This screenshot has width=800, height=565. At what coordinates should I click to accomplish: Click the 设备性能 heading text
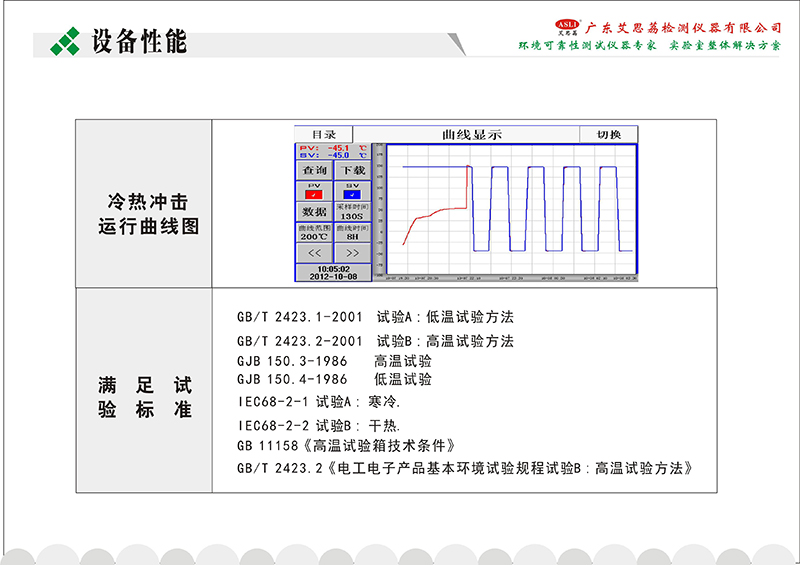(138, 42)
